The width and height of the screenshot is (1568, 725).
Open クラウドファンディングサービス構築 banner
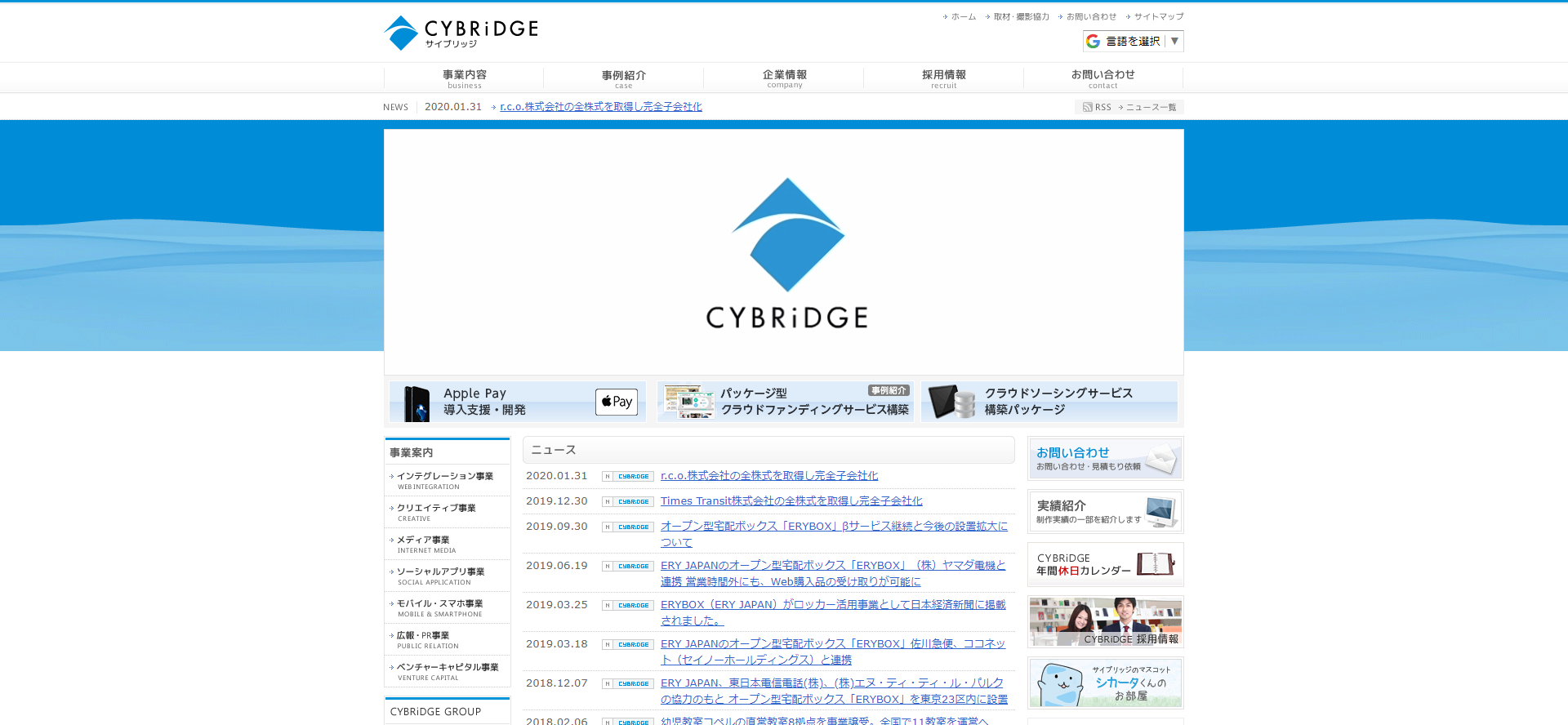[785, 402]
